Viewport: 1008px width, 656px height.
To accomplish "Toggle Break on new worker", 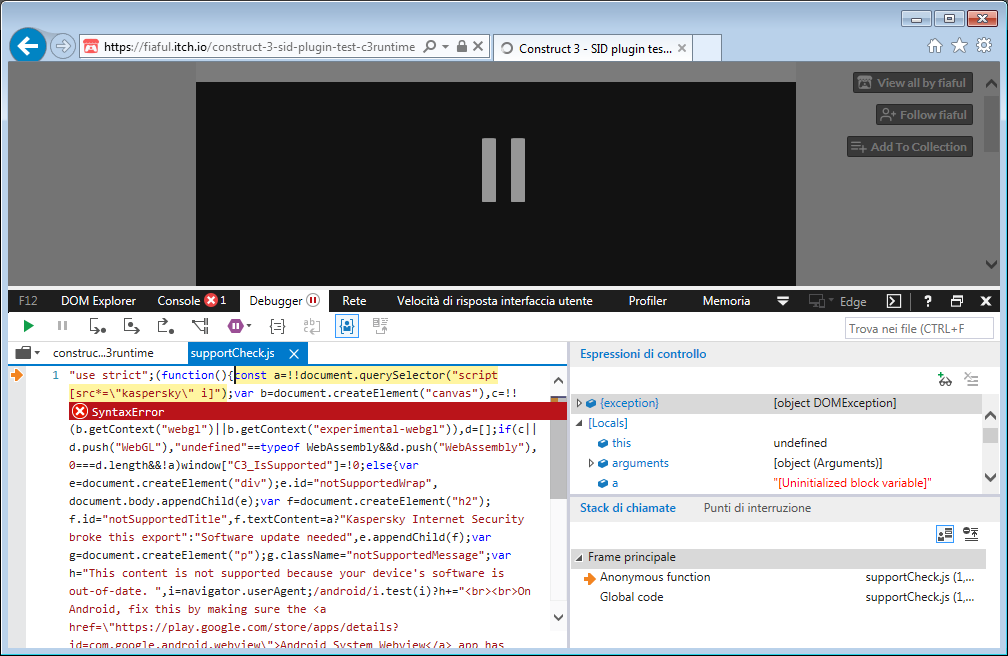I will pyautogui.click(x=200, y=326).
